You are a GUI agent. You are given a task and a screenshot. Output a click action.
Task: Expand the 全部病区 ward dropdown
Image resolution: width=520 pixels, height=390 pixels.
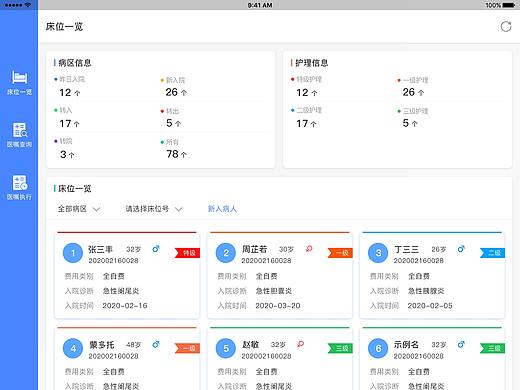tap(79, 209)
